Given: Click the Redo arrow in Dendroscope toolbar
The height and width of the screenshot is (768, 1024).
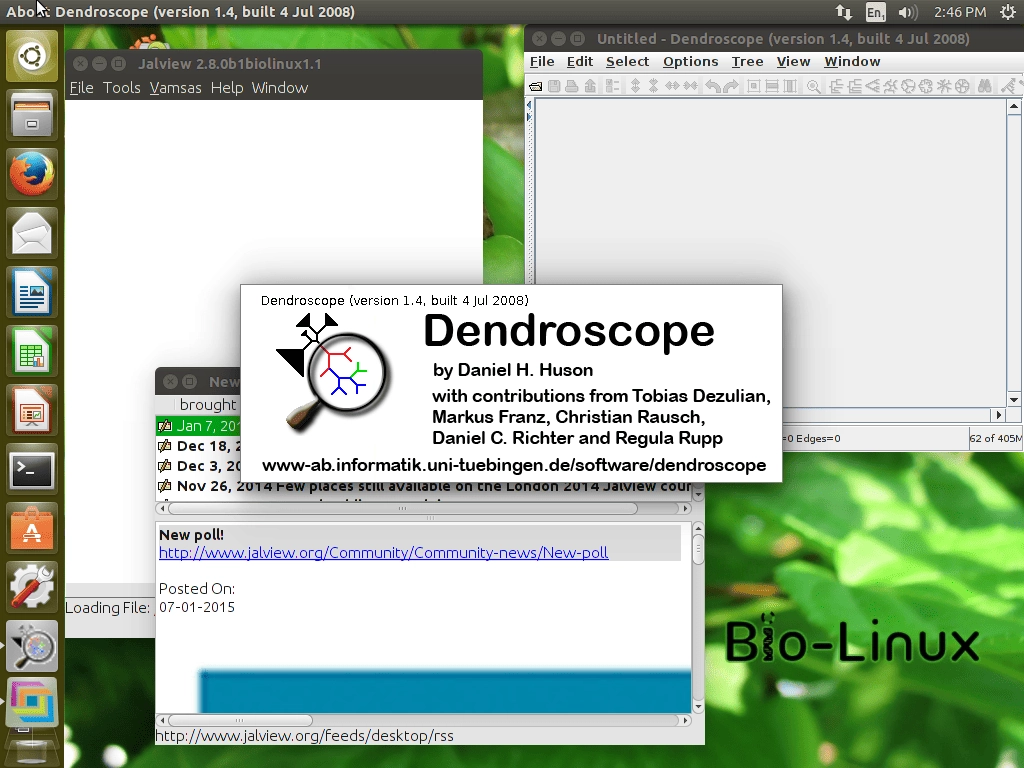Looking at the screenshot, I should (730, 86).
